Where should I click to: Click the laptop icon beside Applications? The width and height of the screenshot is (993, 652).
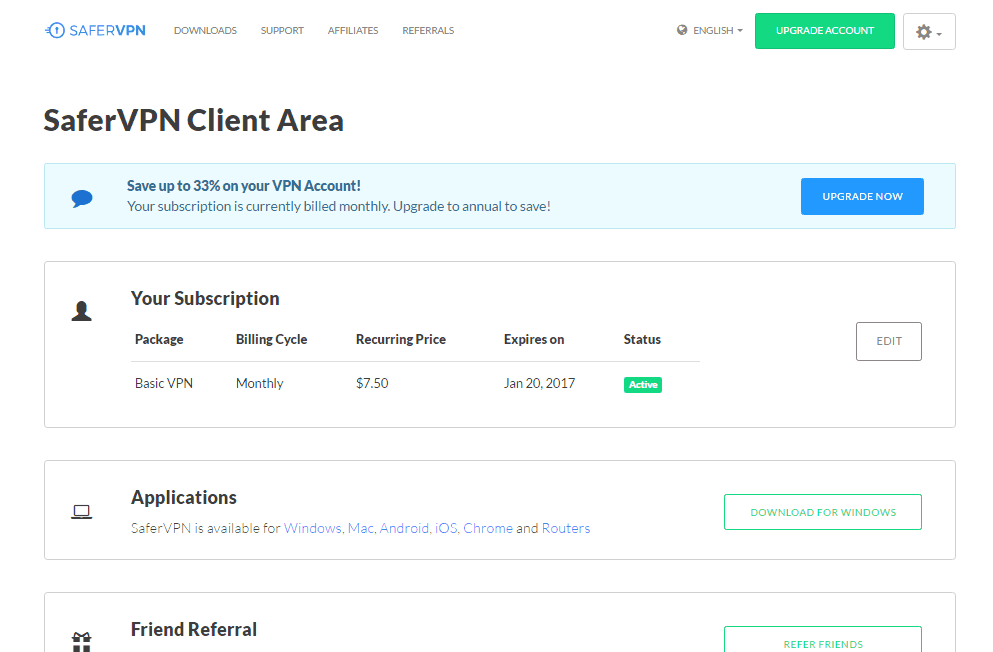point(82,511)
